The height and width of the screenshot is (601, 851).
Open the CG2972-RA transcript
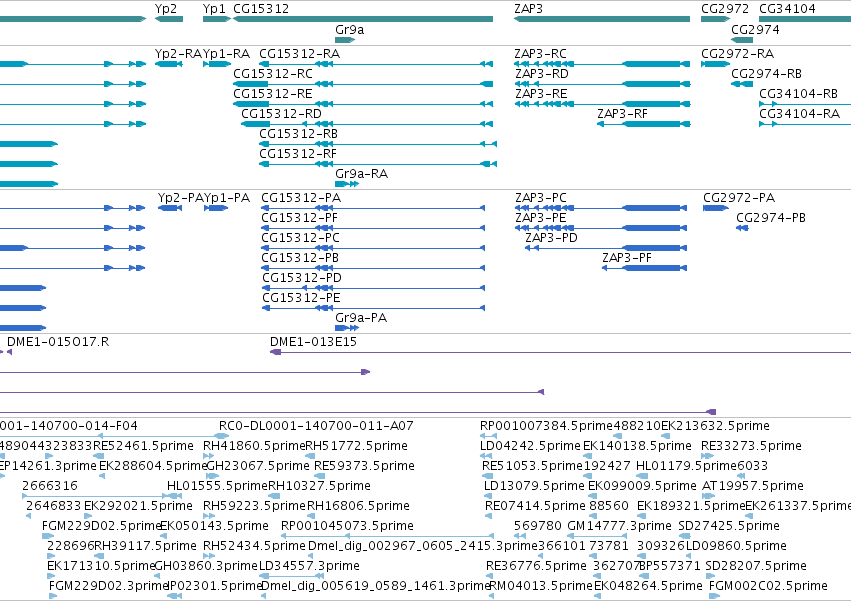[738, 54]
